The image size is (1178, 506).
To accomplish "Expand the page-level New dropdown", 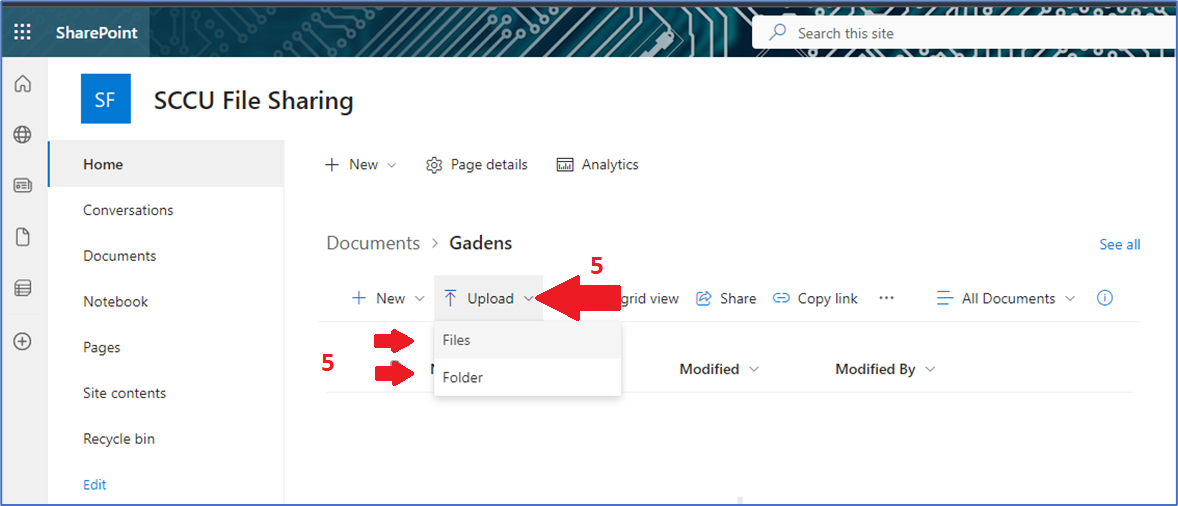I will 361,164.
